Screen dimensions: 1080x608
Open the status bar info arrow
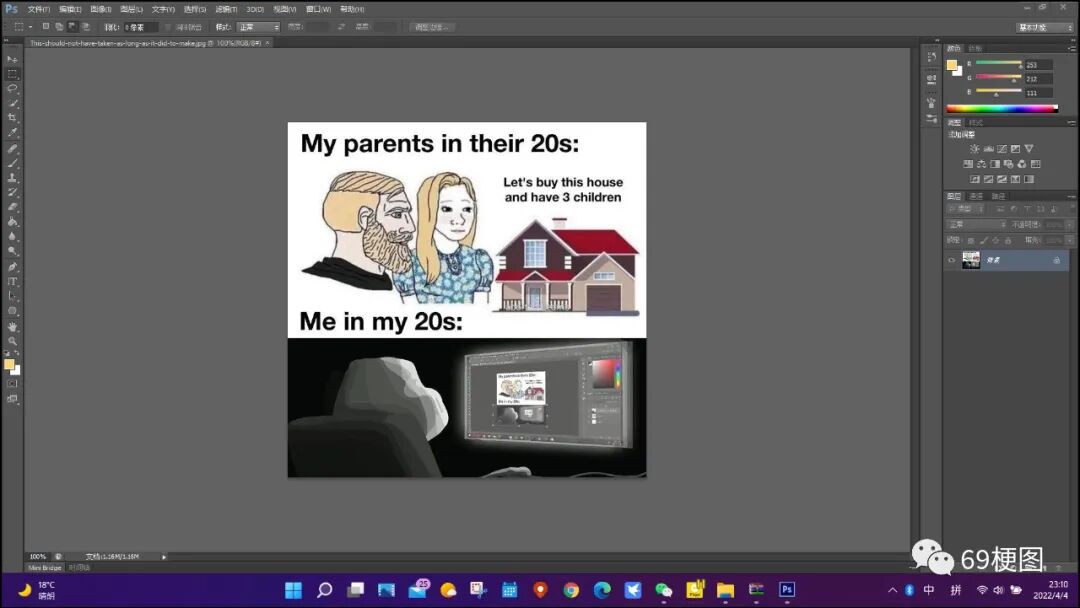tap(164, 556)
